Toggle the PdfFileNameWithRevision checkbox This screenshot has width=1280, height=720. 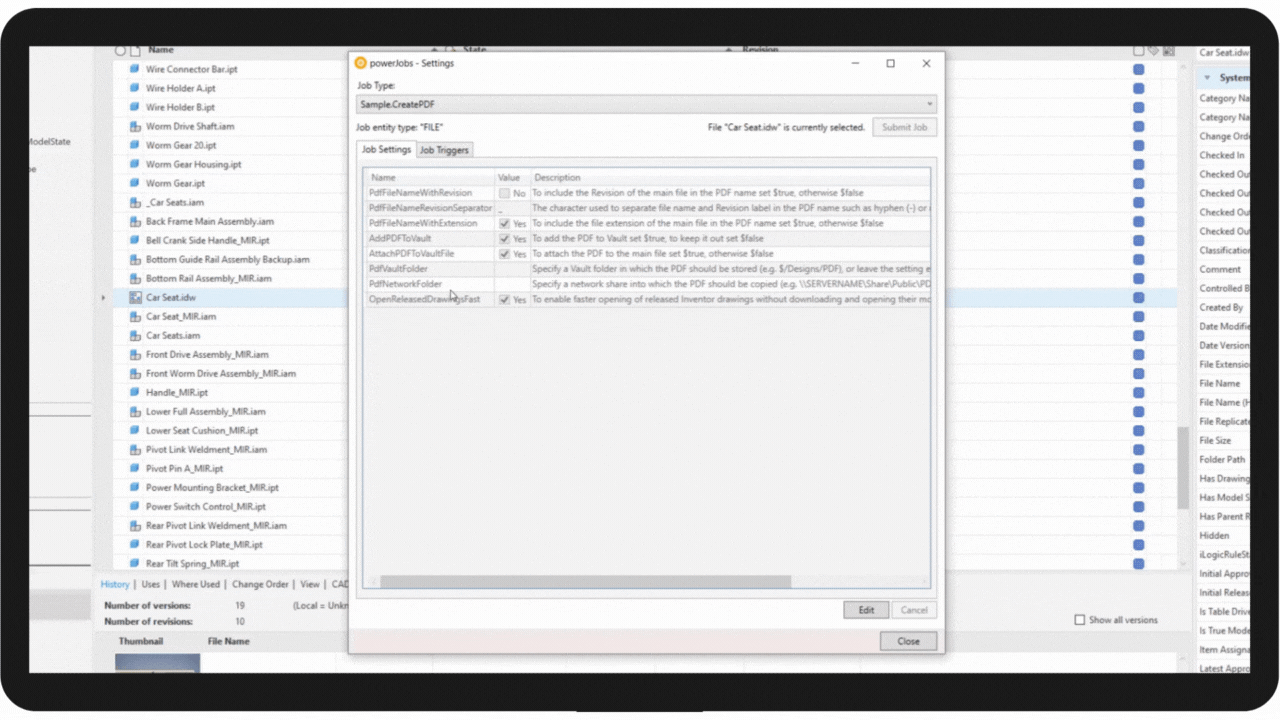pos(505,193)
